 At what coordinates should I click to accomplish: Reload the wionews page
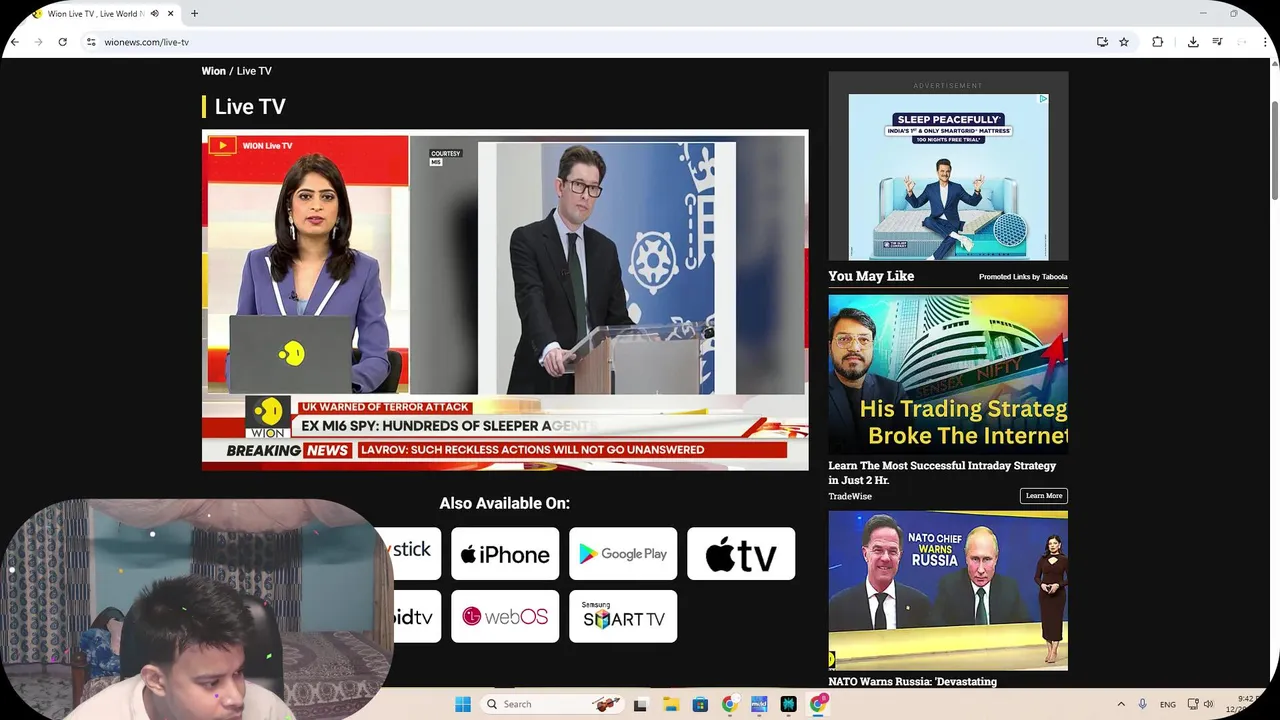[62, 42]
